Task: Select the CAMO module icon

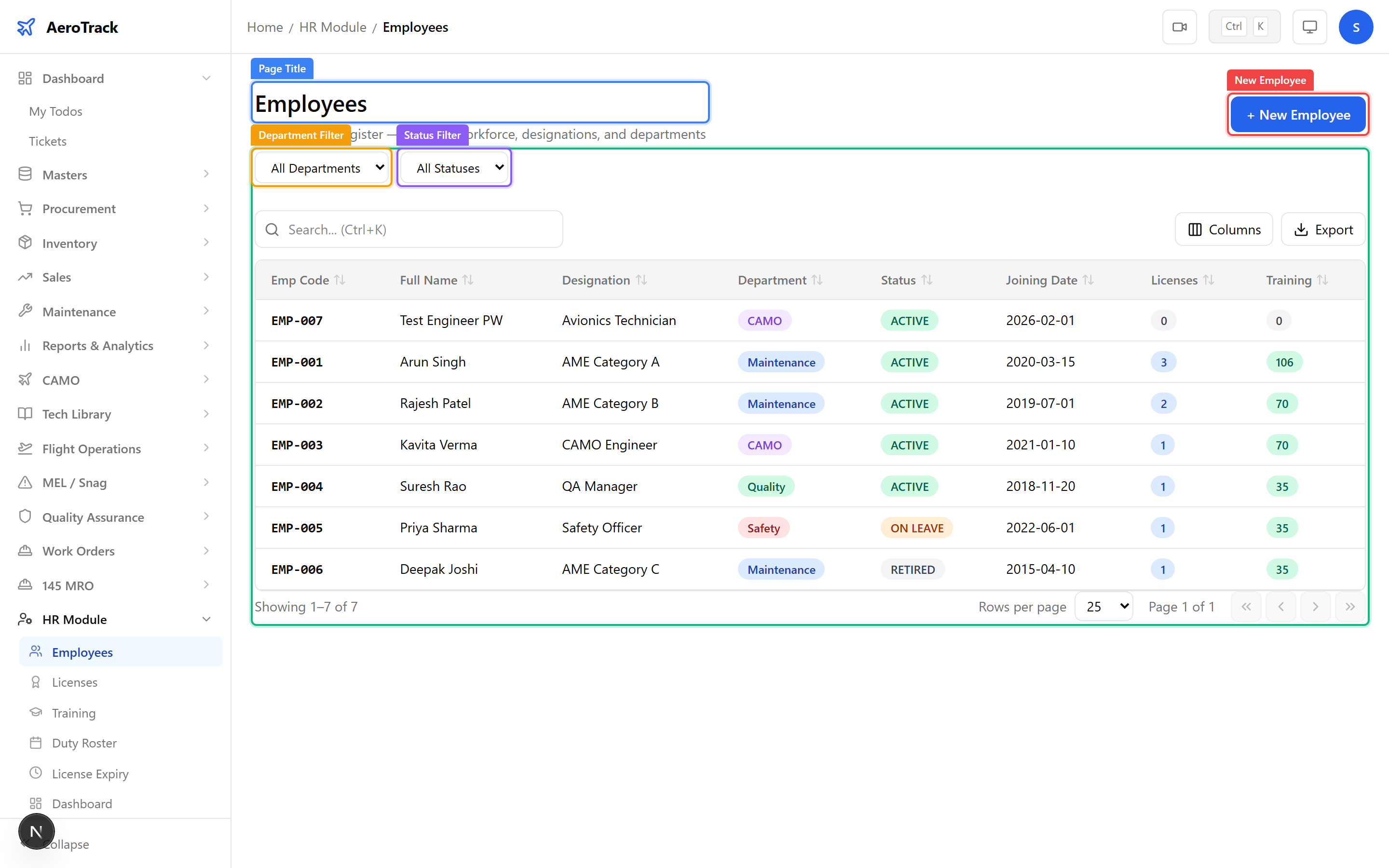Action: click(25, 380)
